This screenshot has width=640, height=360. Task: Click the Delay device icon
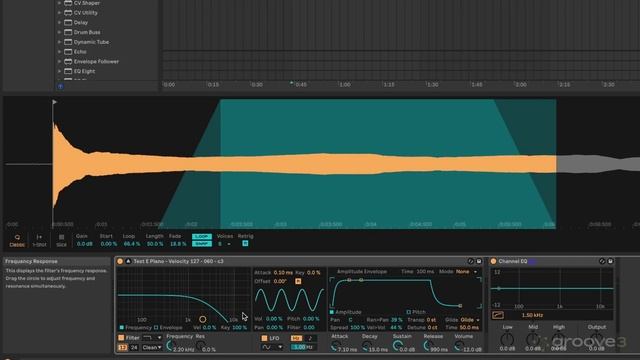68,22
